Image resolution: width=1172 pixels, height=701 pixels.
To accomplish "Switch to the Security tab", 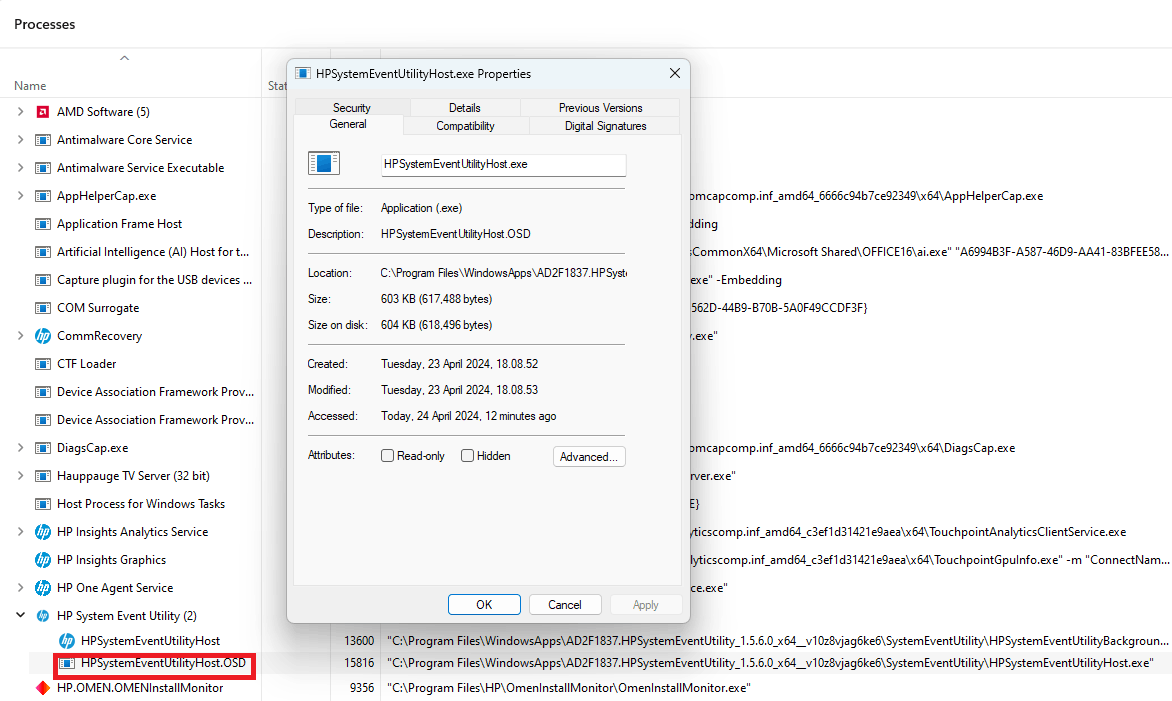I will click(351, 108).
